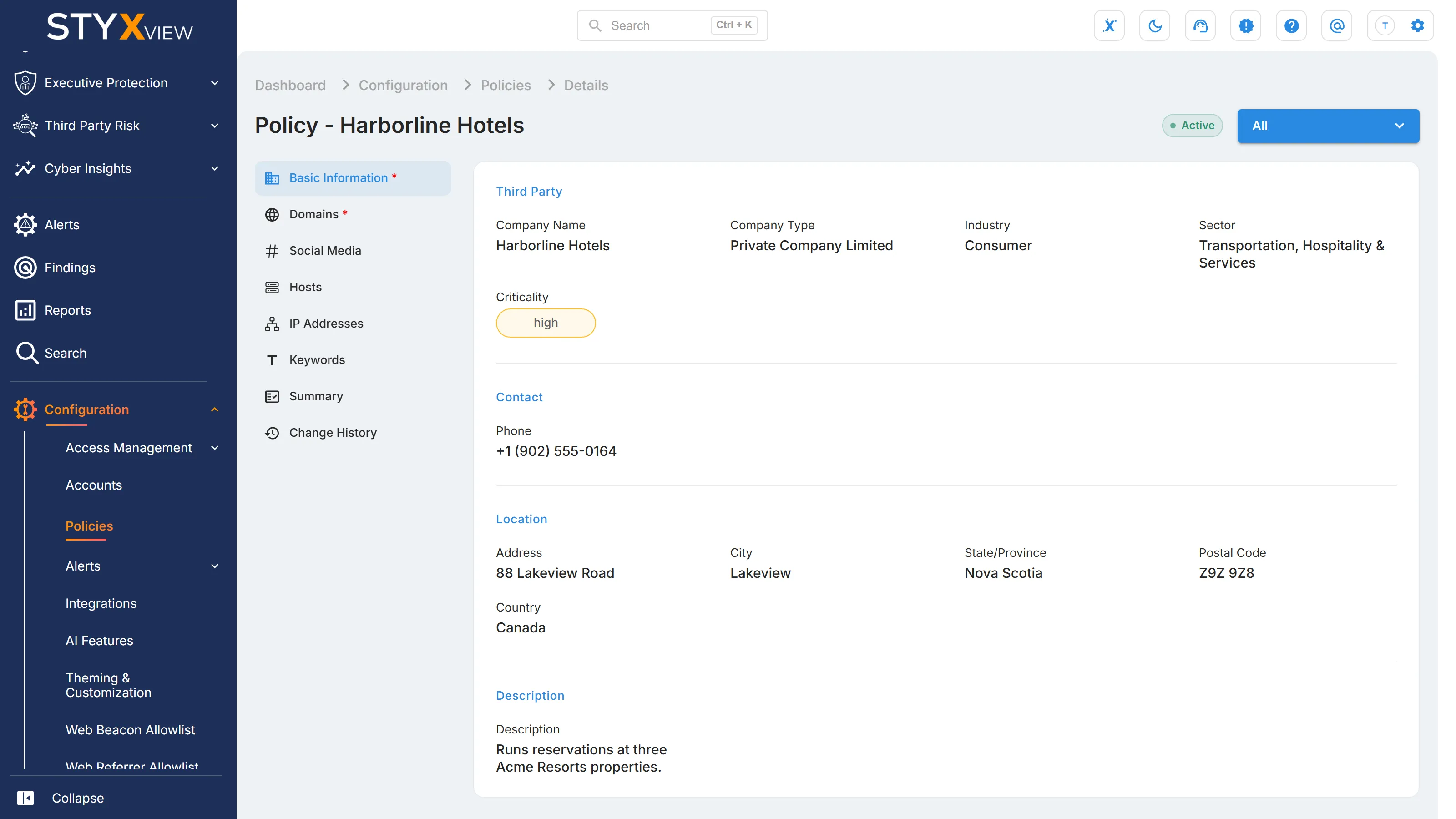Expand Access Management chevron

pos(215,448)
